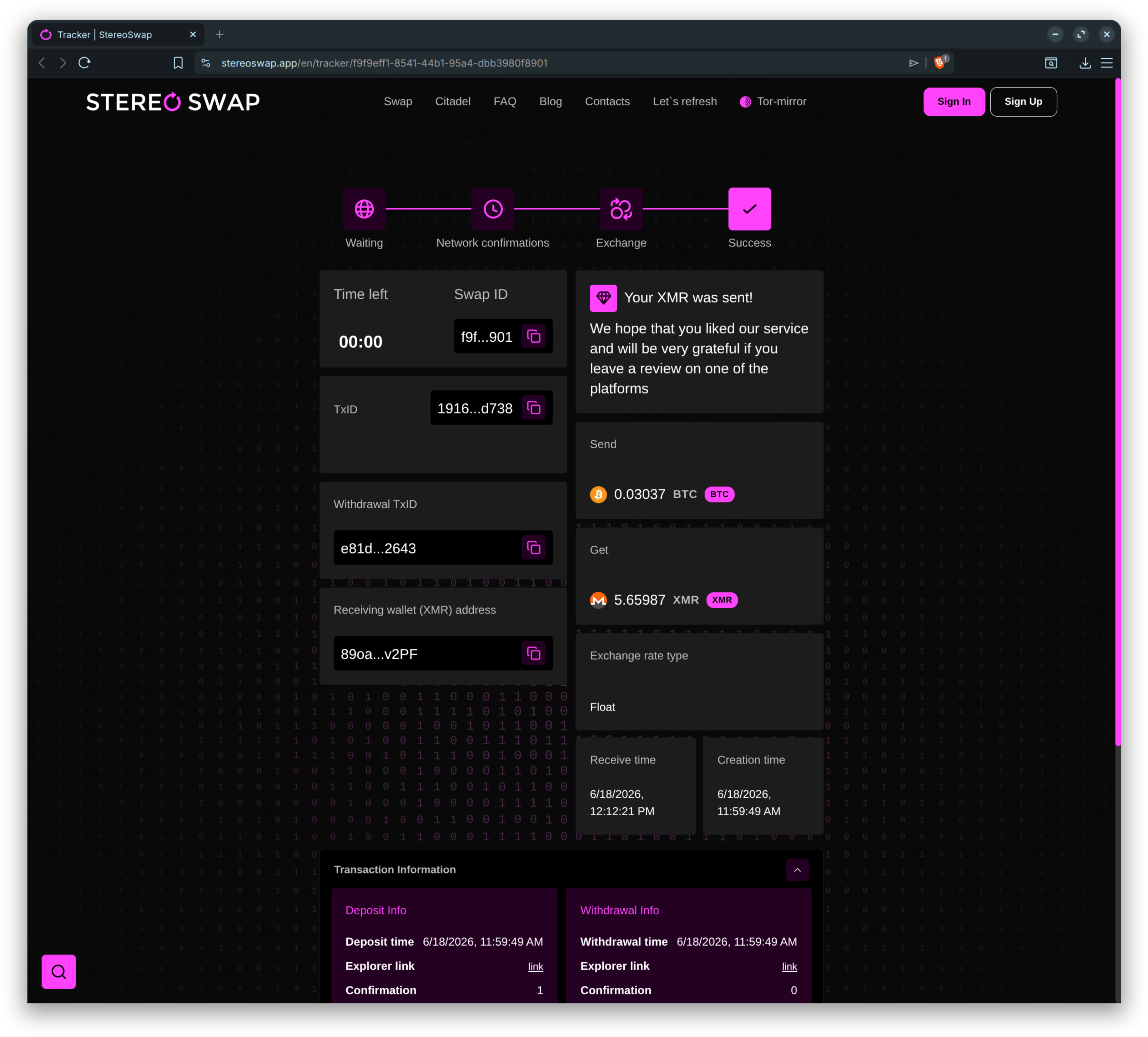Click the Withdrawal Info heading
The width and height of the screenshot is (1148, 1037).
tap(620, 911)
